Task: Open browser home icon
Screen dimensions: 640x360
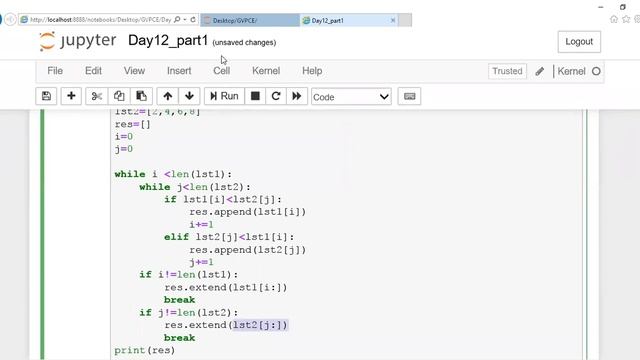Action: click(614, 19)
